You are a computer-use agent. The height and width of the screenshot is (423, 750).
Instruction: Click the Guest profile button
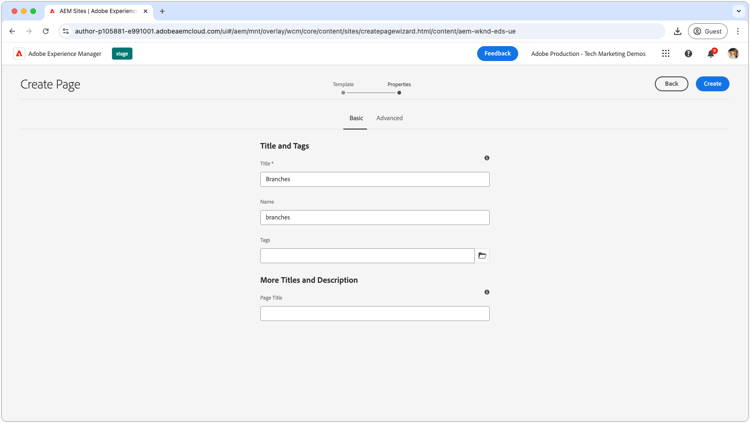click(x=707, y=31)
